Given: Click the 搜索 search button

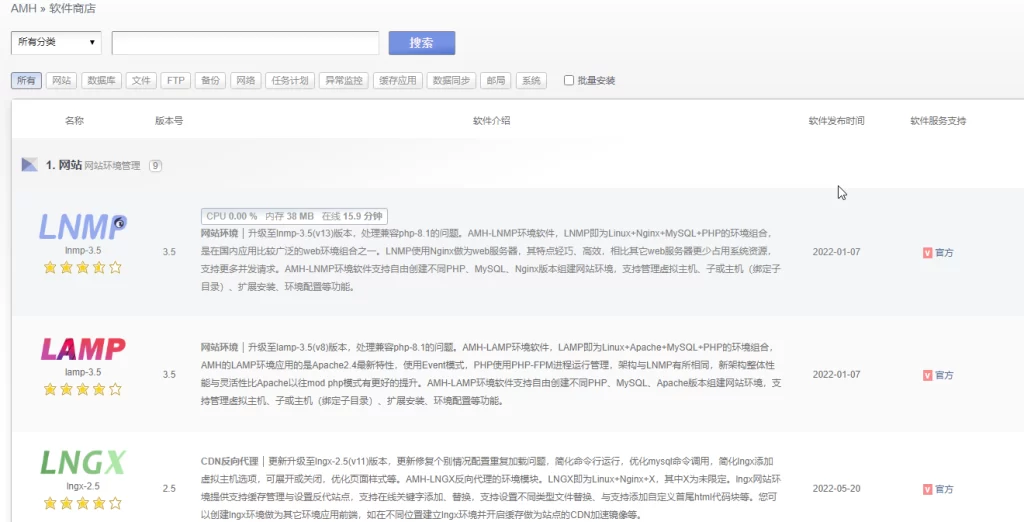Looking at the screenshot, I should pyautogui.click(x=422, y=43).
